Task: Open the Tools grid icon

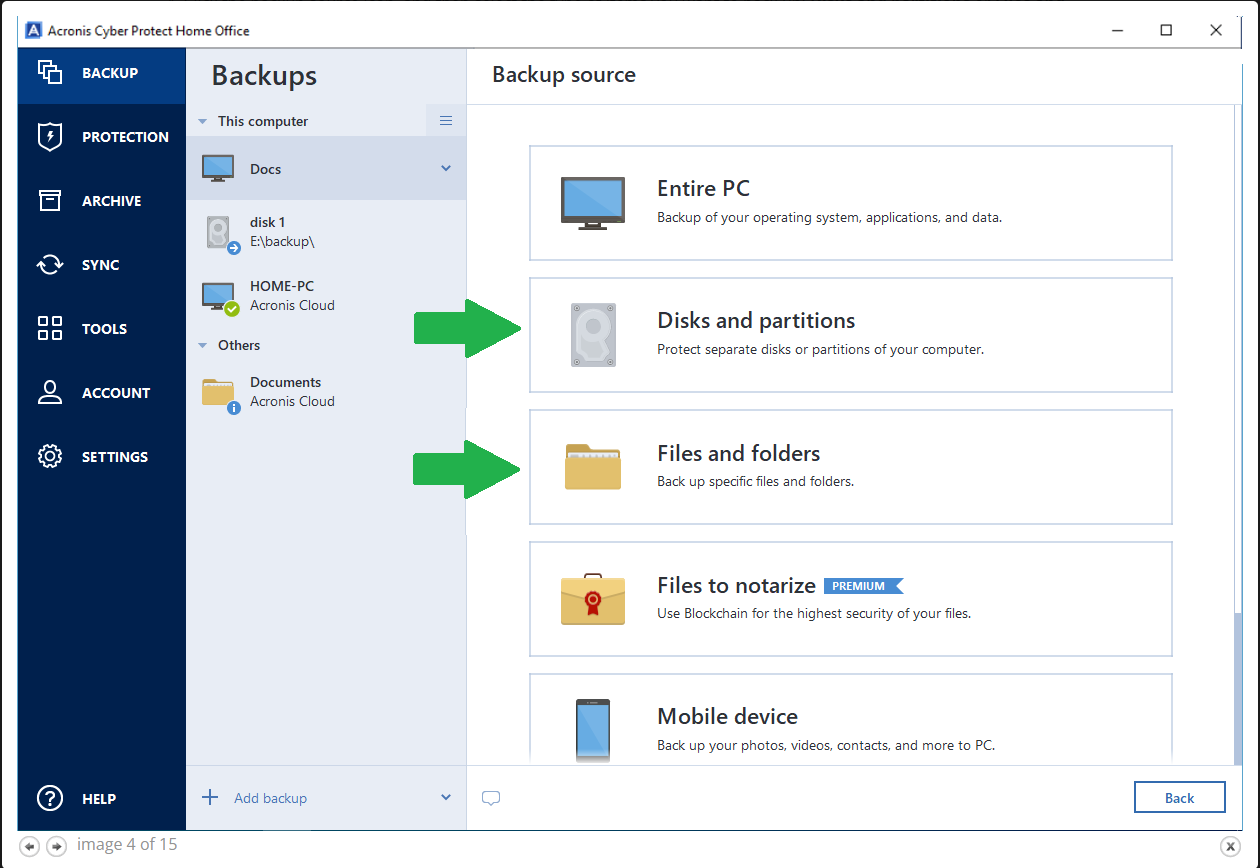Action: pyautogui.click(x=50, y=329)
